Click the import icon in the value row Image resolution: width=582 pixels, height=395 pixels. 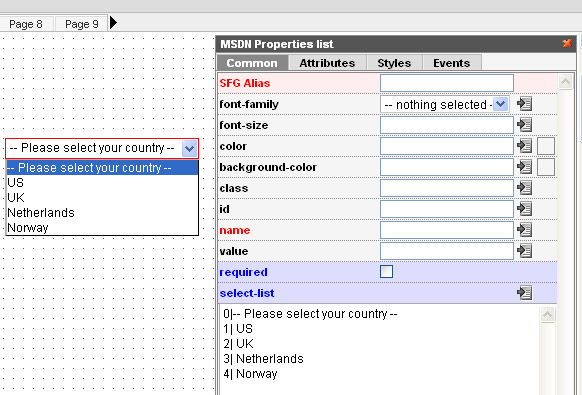[x=524, y=251]
